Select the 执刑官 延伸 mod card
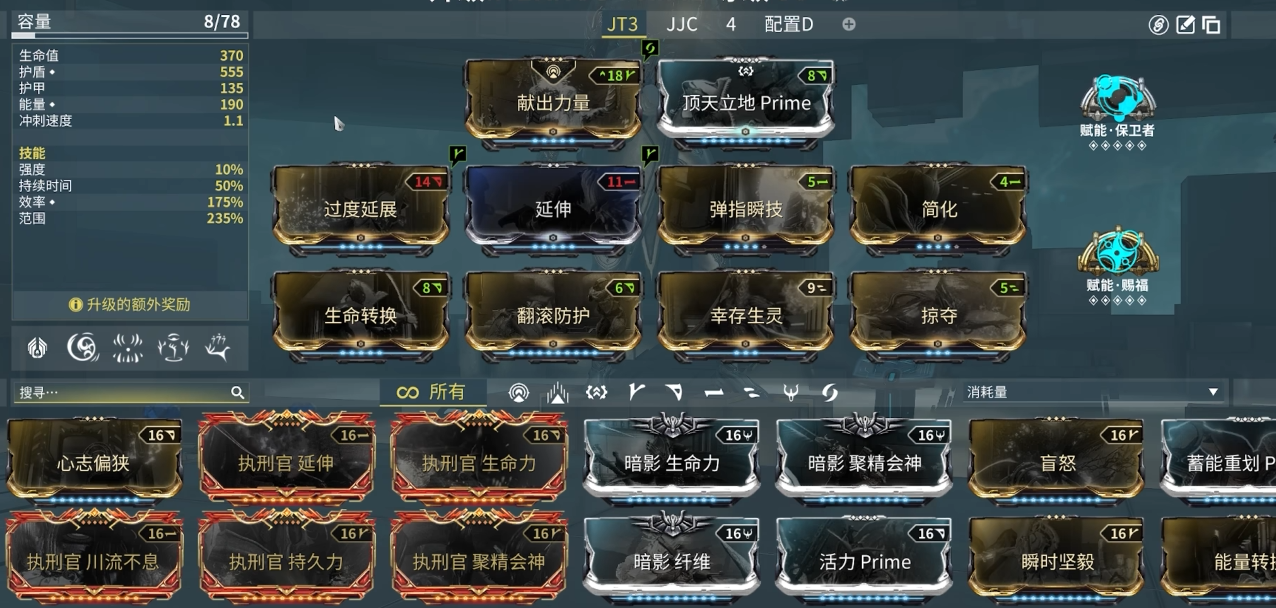The height and width of the screenshot is (608, 1276). (287, 458)
